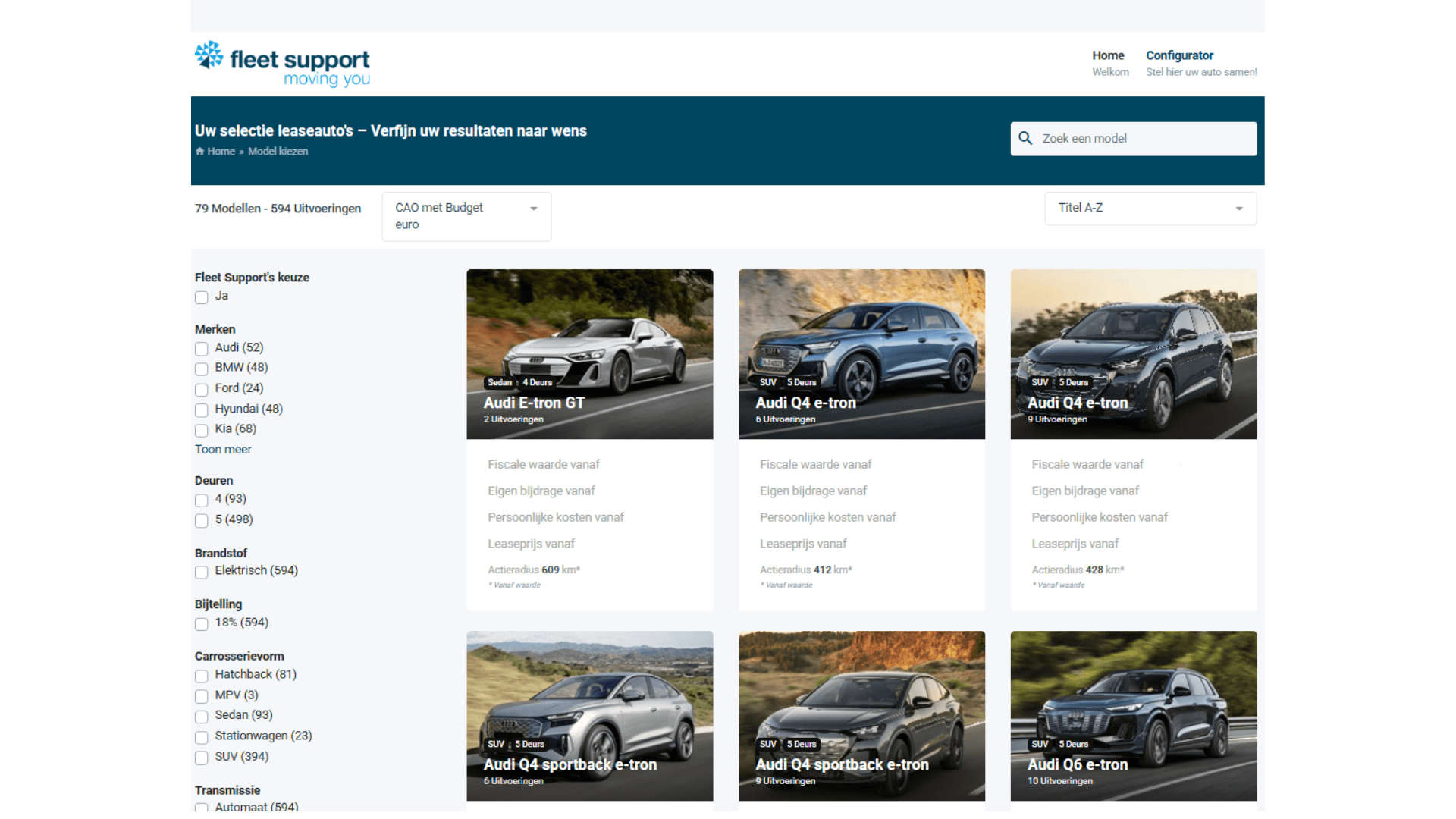
Task: Open the Audi E-tron GT title link
Action: pyautogui.click(x=534, y=403)
